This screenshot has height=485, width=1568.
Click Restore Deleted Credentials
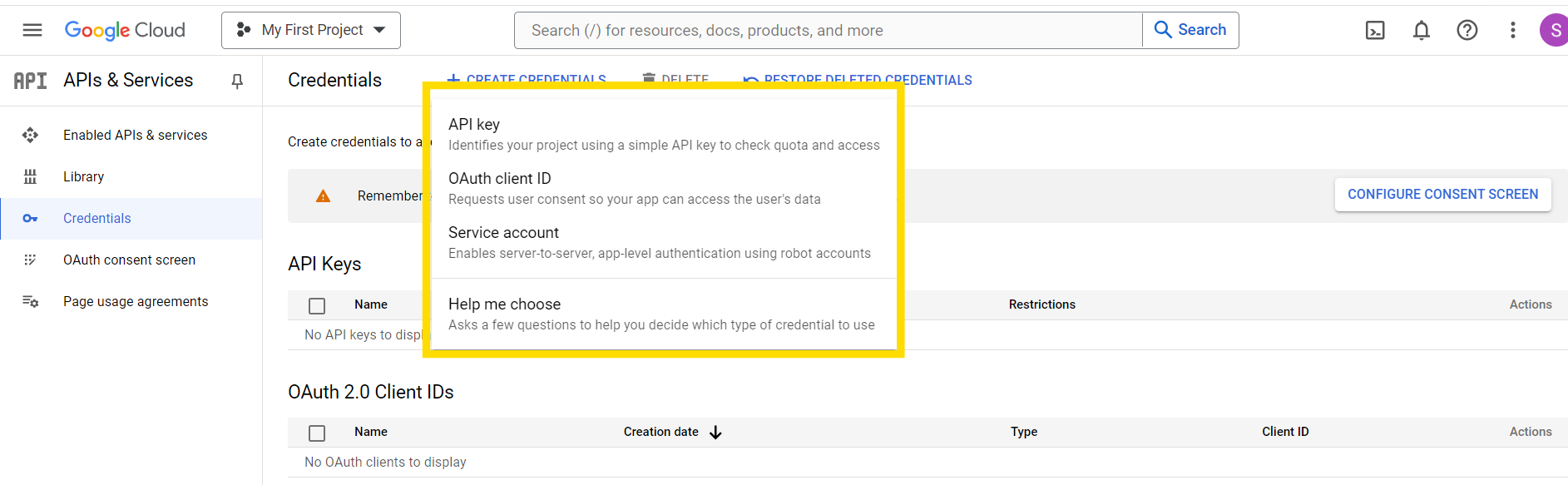pyautogui.click(x=858, y=80)
